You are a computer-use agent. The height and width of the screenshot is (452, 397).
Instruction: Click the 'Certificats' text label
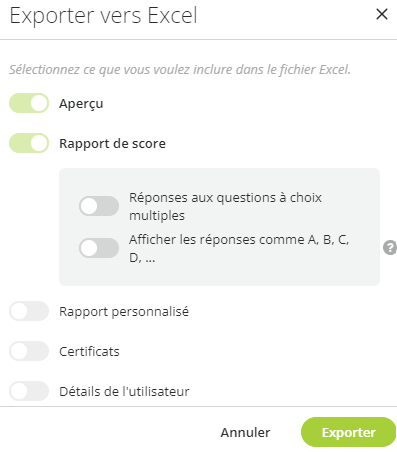pos(89,352)
